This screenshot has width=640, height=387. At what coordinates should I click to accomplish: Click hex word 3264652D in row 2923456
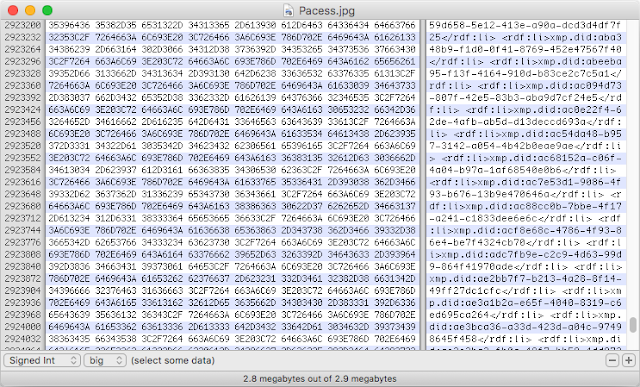click(x=69, y=122)
